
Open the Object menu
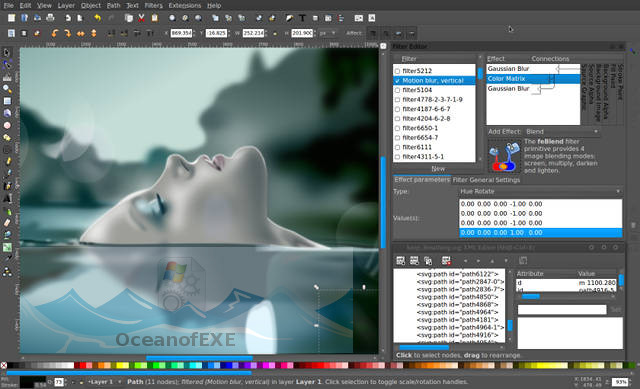click(91, 5)
